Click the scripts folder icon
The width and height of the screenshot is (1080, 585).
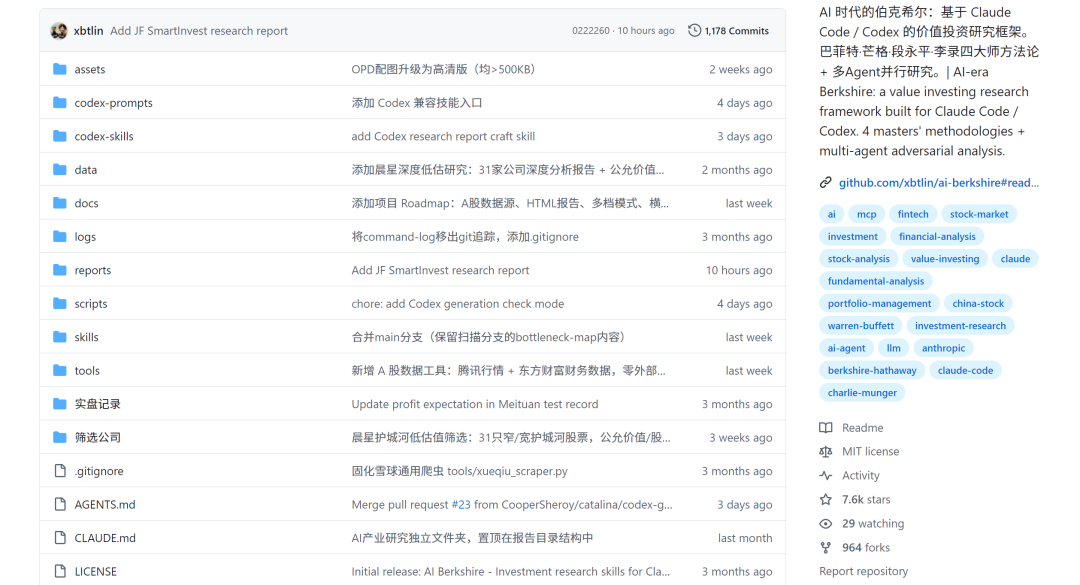click(x=60, y=303)
